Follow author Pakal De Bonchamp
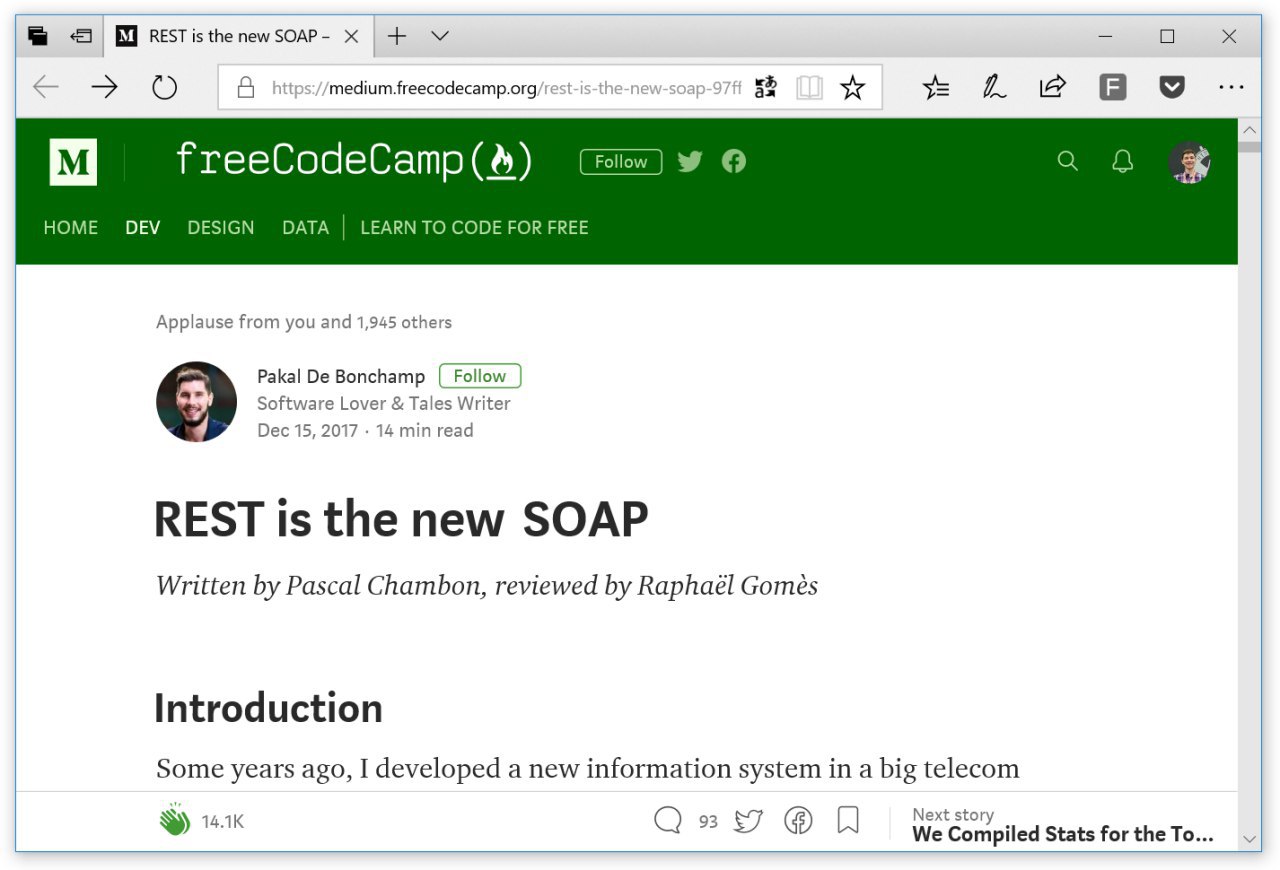 [x=480, y=376]
